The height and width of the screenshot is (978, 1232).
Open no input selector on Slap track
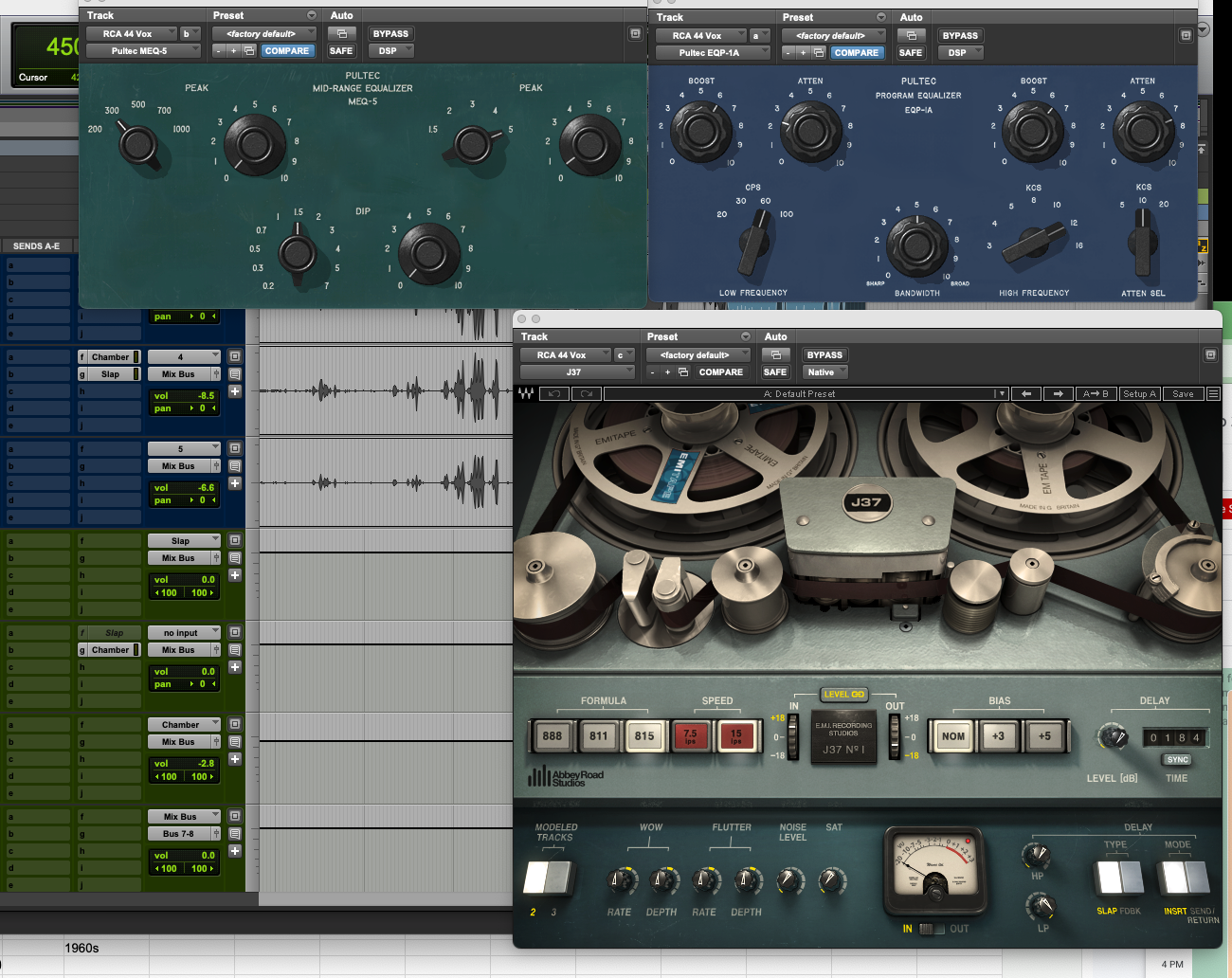pyautogui.click(x=184, y=632)
